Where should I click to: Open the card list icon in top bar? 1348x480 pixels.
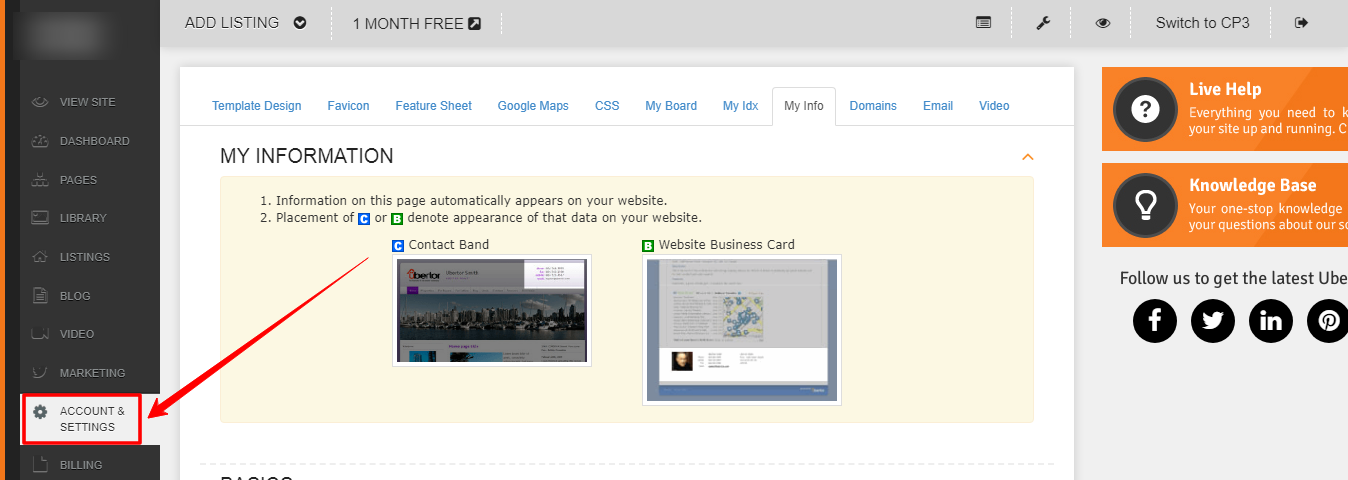point(984,23)
